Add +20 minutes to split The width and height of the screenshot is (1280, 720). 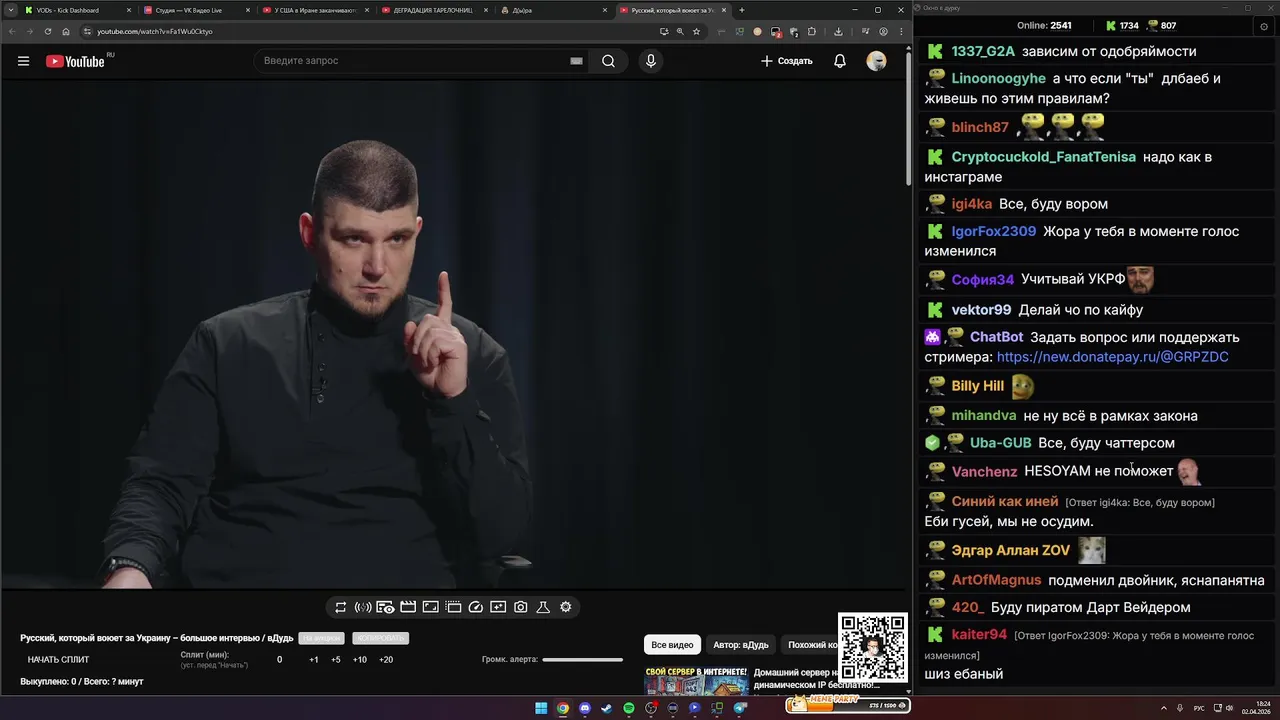[386, 660]
